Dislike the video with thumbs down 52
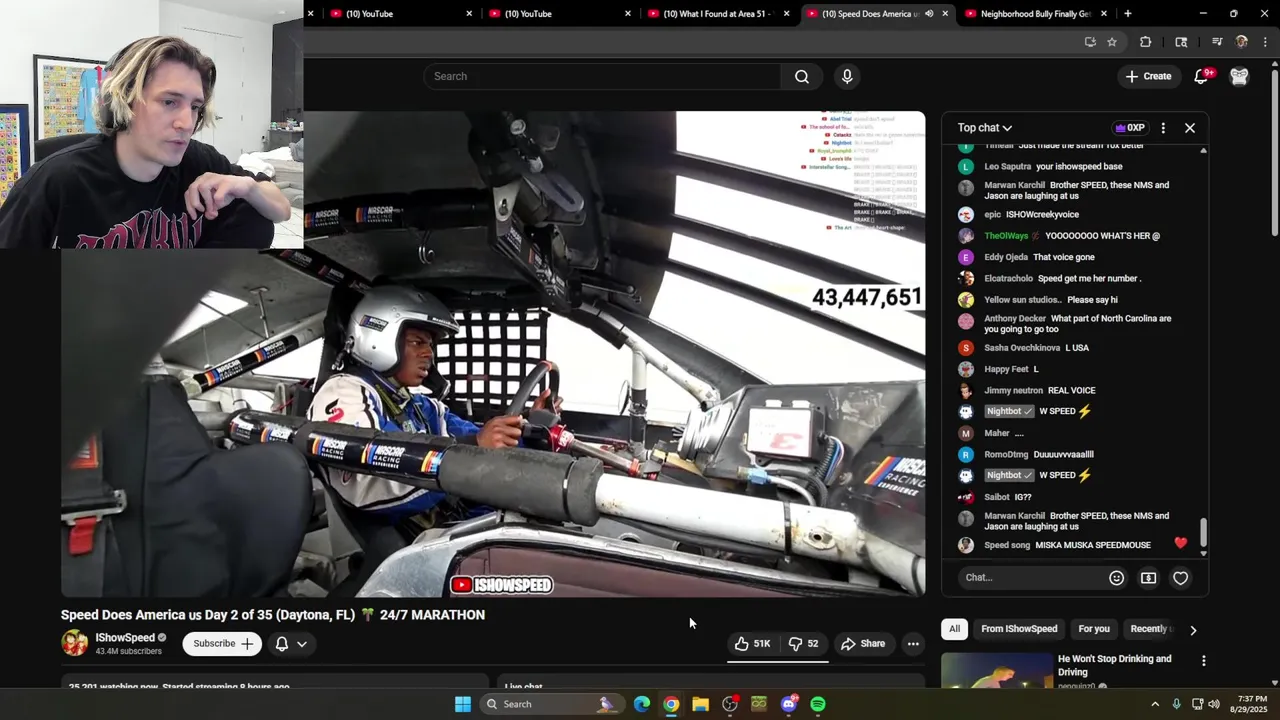This screenshot has width=1280, height=720. [803, 644]
